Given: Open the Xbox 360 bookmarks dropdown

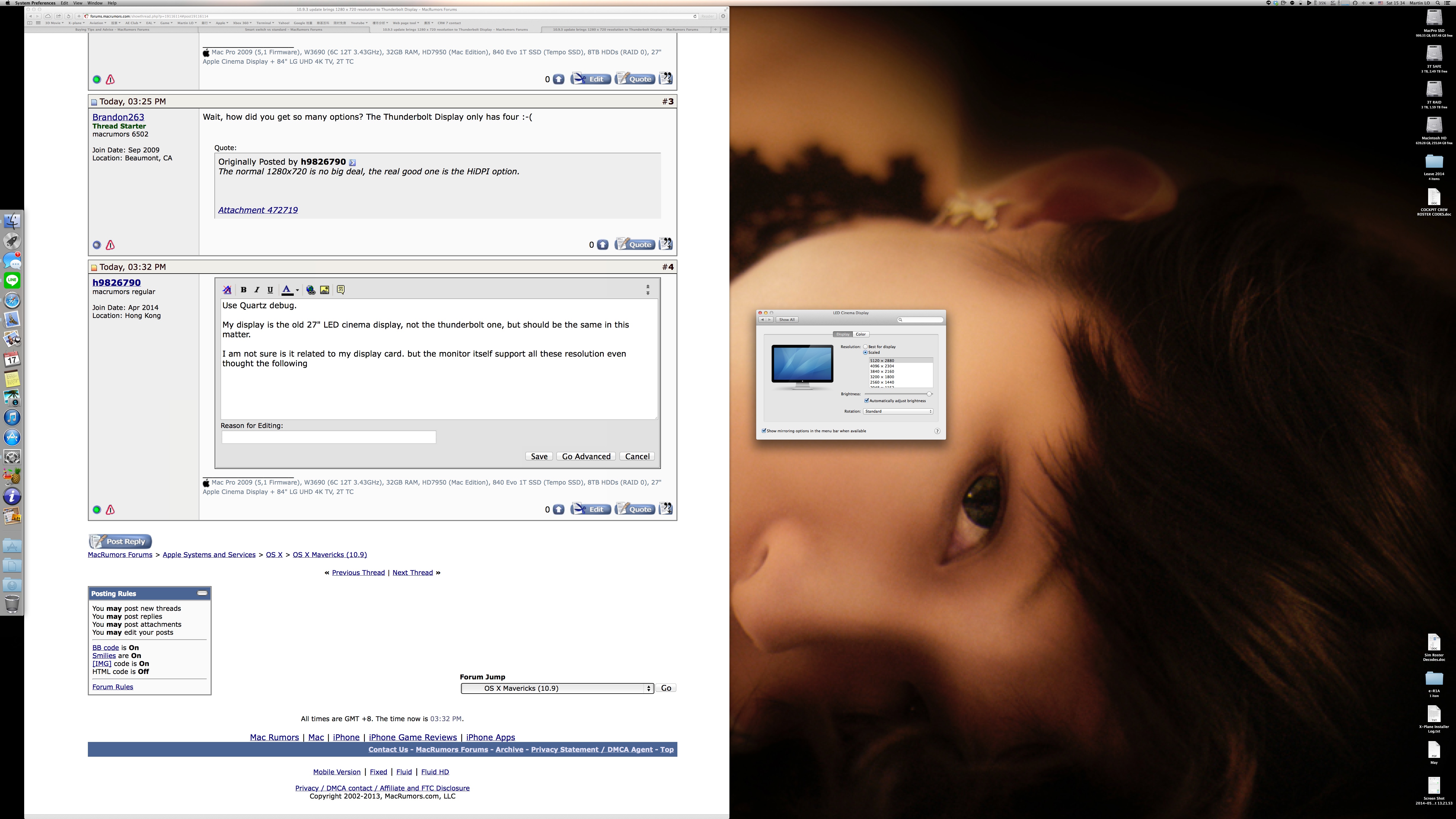Looking at the screenshot, I should coord(243,23).
